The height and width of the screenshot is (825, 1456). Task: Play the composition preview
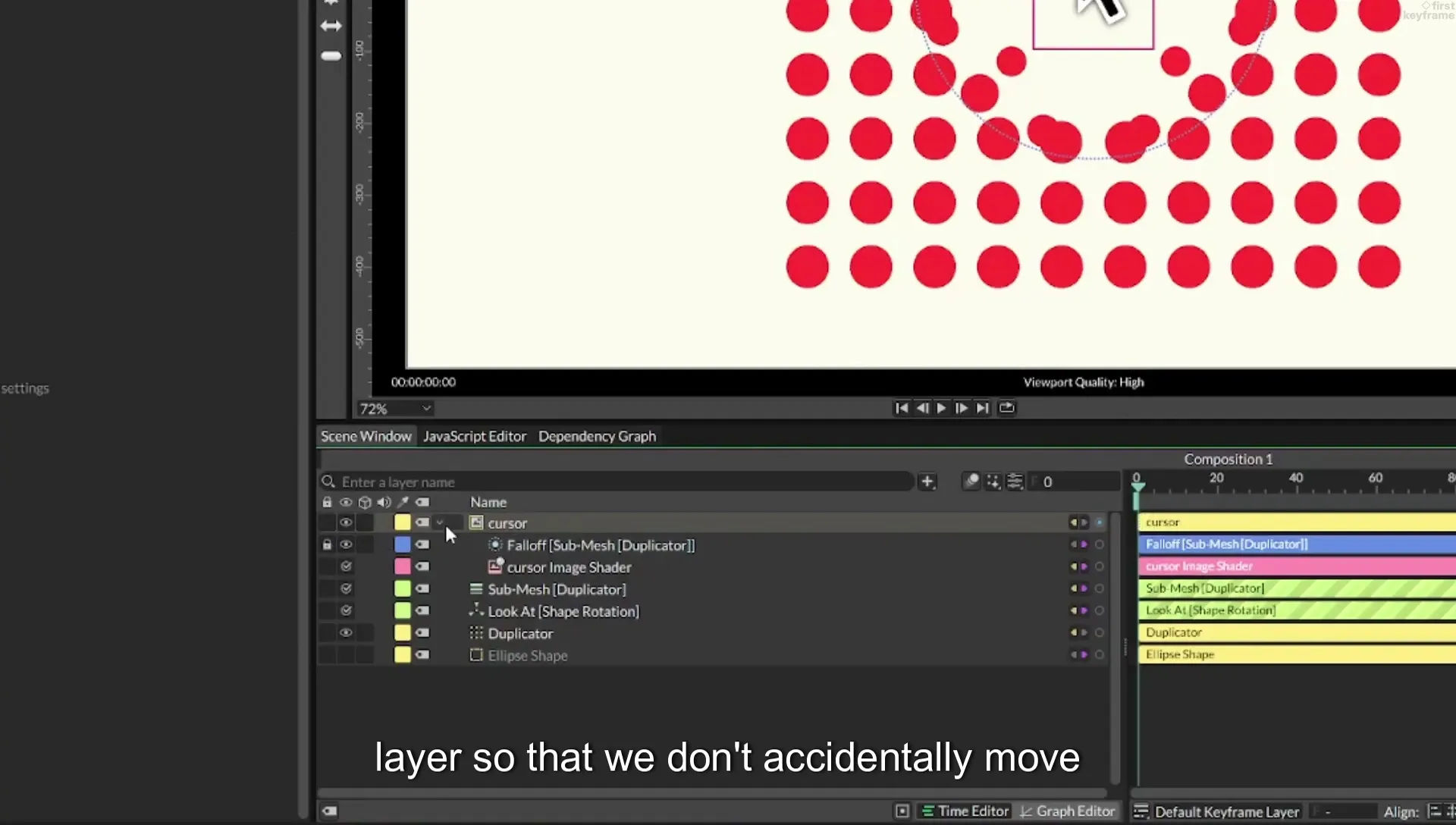pos(941,408)
